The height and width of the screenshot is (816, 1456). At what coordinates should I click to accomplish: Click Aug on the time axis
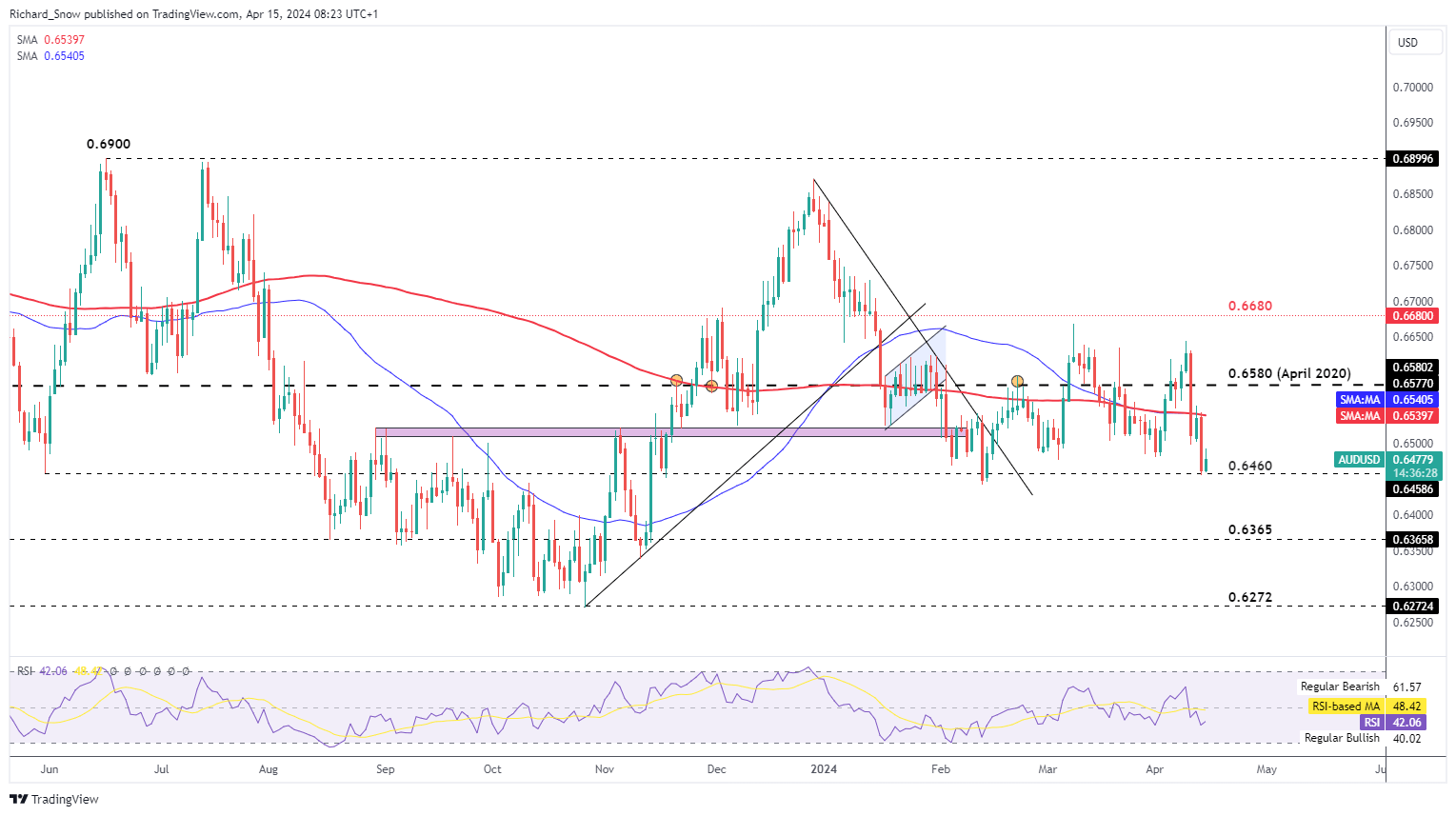pos(269,768)
